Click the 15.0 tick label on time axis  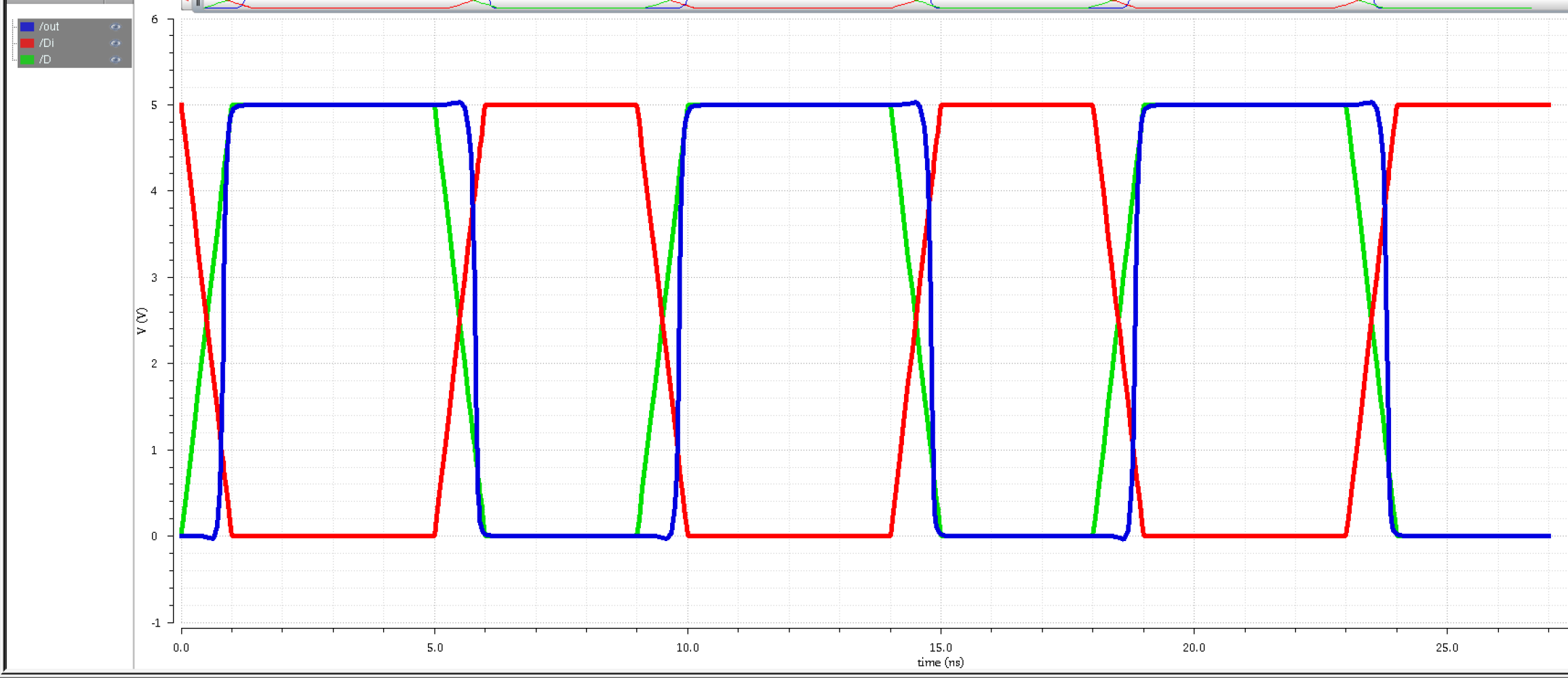pyautogui.click(x=941, y=647)
